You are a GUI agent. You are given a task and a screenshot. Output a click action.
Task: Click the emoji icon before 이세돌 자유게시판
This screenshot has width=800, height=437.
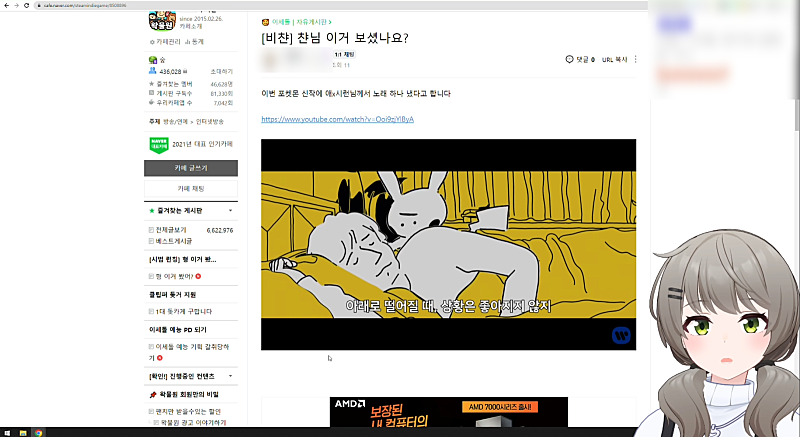(x=265, y=22)
